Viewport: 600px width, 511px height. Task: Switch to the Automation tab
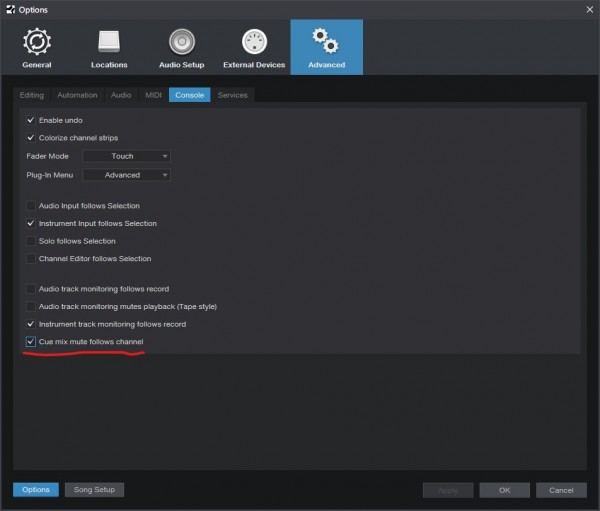click(77, 95)
